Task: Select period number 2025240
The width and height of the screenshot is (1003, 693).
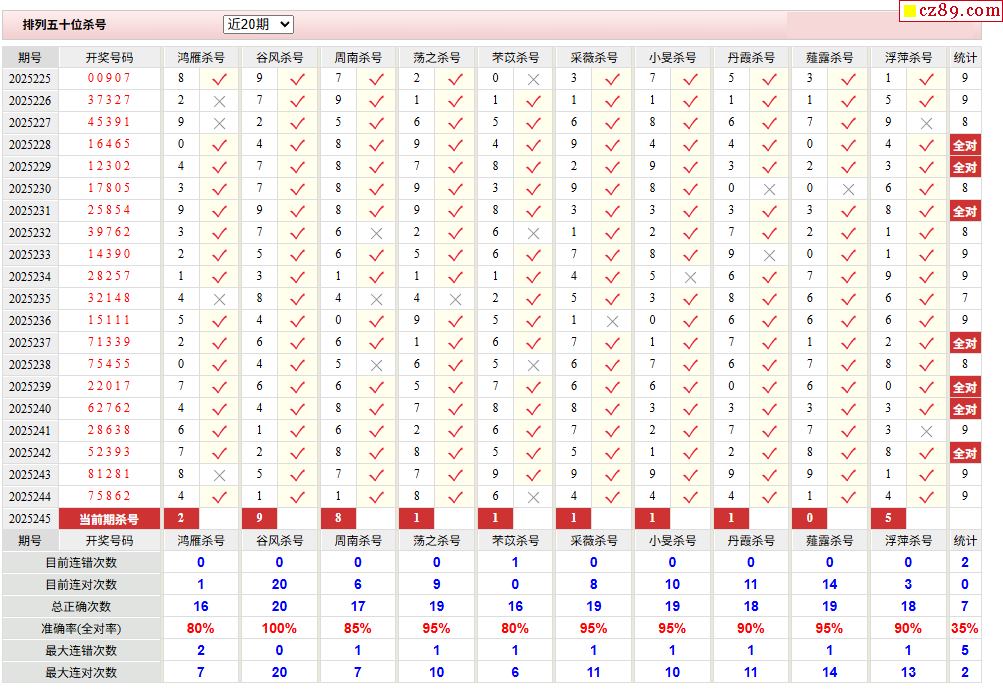Action: click(x=29, y=410)
